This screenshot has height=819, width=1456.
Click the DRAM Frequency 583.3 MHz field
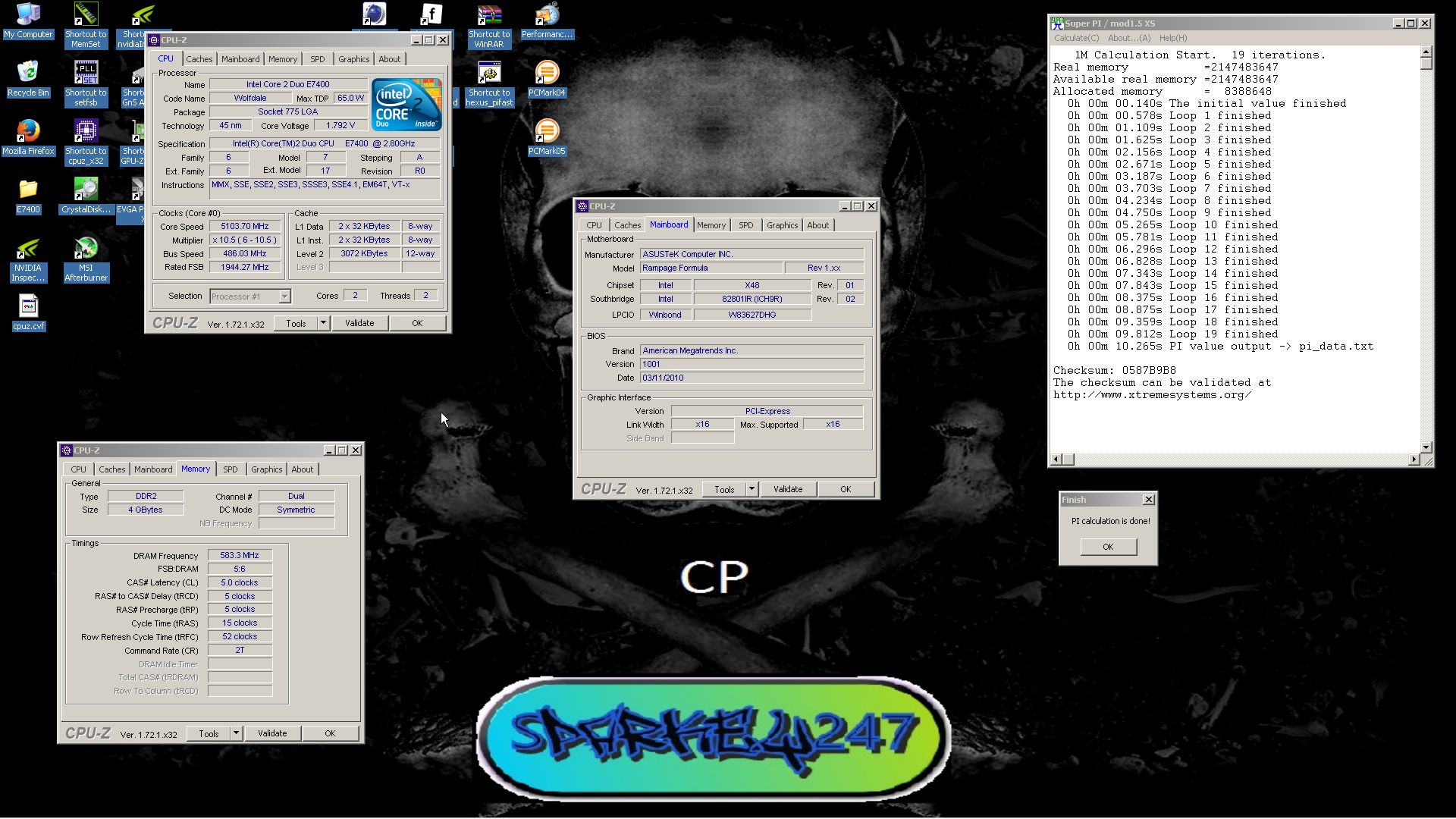pos(240,555)
